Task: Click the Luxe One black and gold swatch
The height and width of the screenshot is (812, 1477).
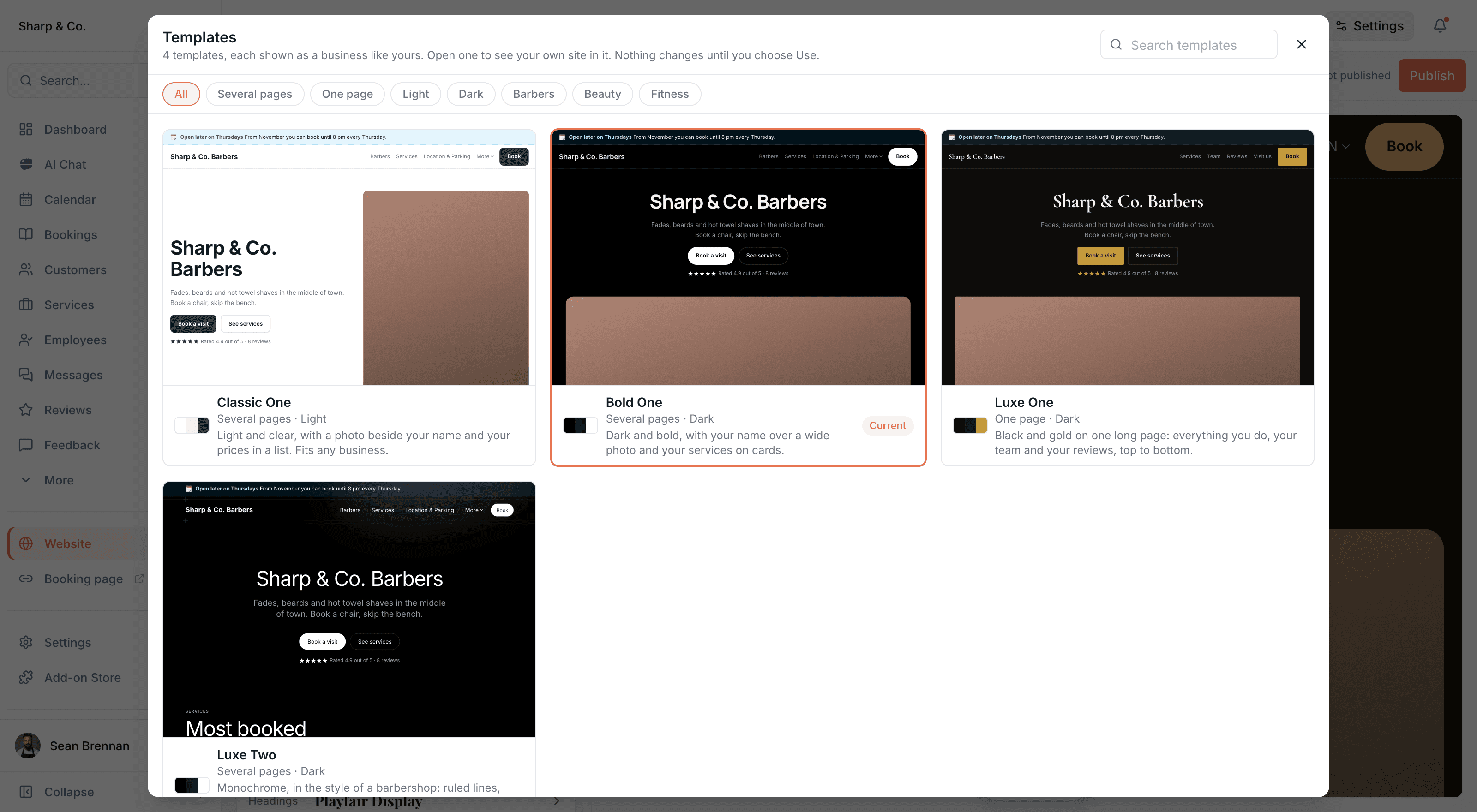Action: tap(970, 425)
